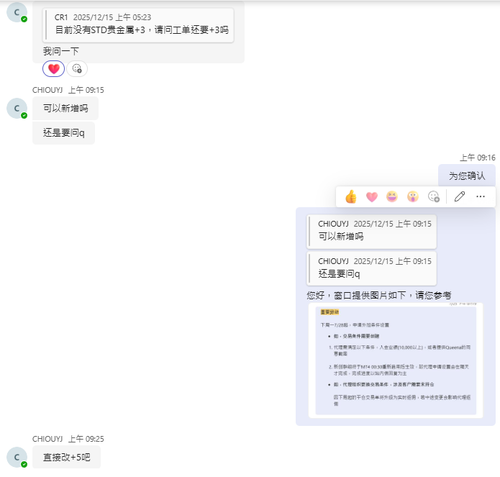Open CR1 quoted message about STD贵金属+3
The image size is (500, 477).
point(138,25)
